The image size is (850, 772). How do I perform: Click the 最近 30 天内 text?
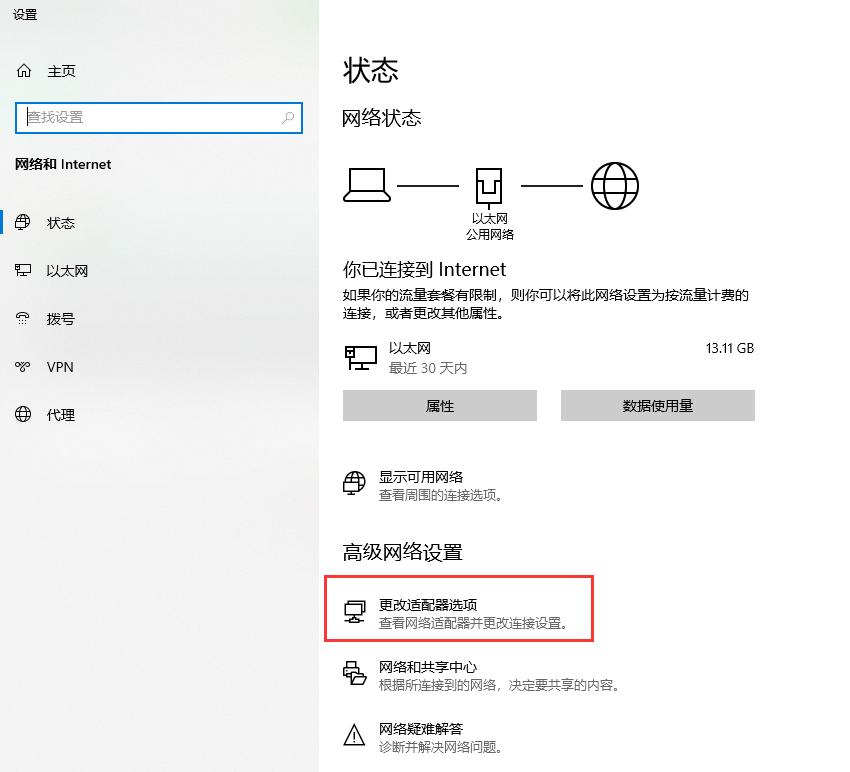pos(428,368)
